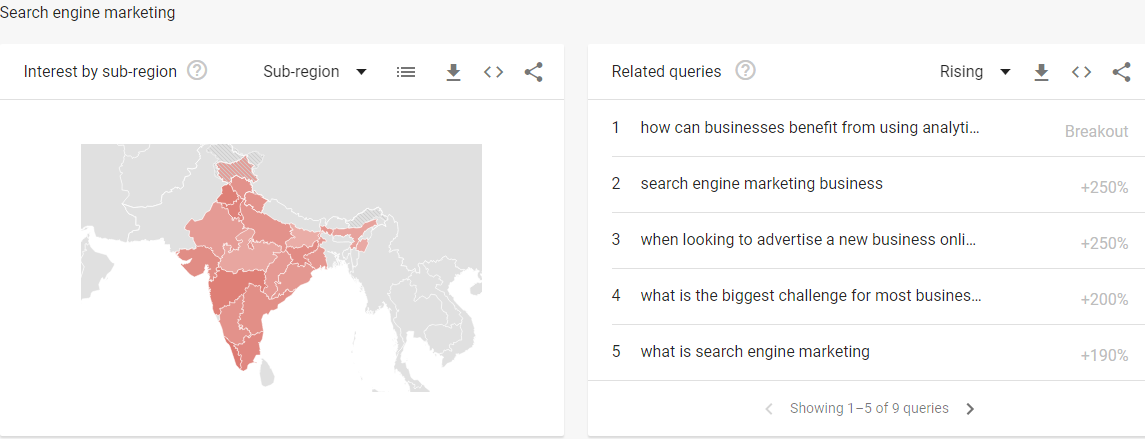The image size is (1145, 439).
Task: Open query 'what is search engine marketing'
Action: coord(755,351)
